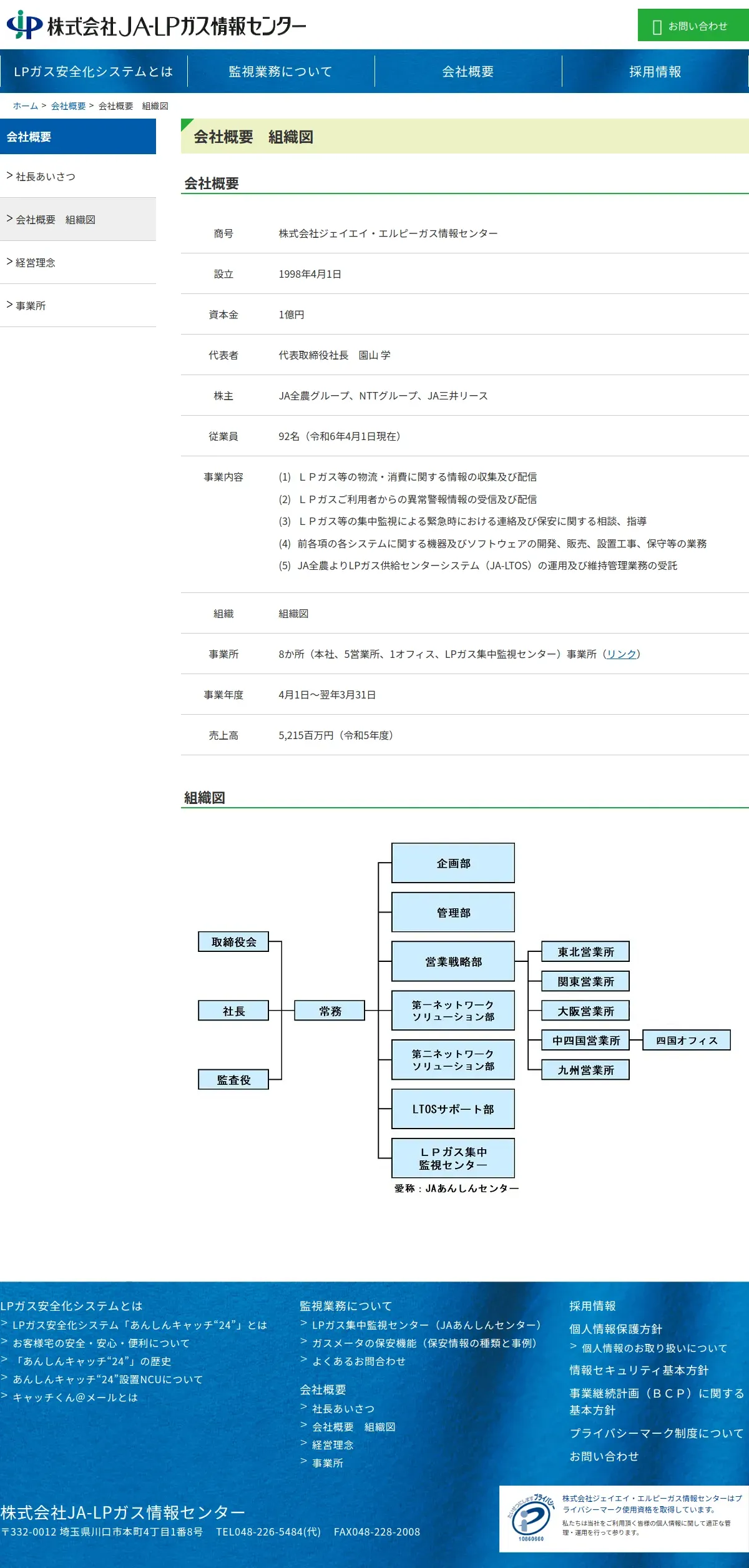
Task: Click the Privacy Mark badge in footer
Action: pos(531,1519)
